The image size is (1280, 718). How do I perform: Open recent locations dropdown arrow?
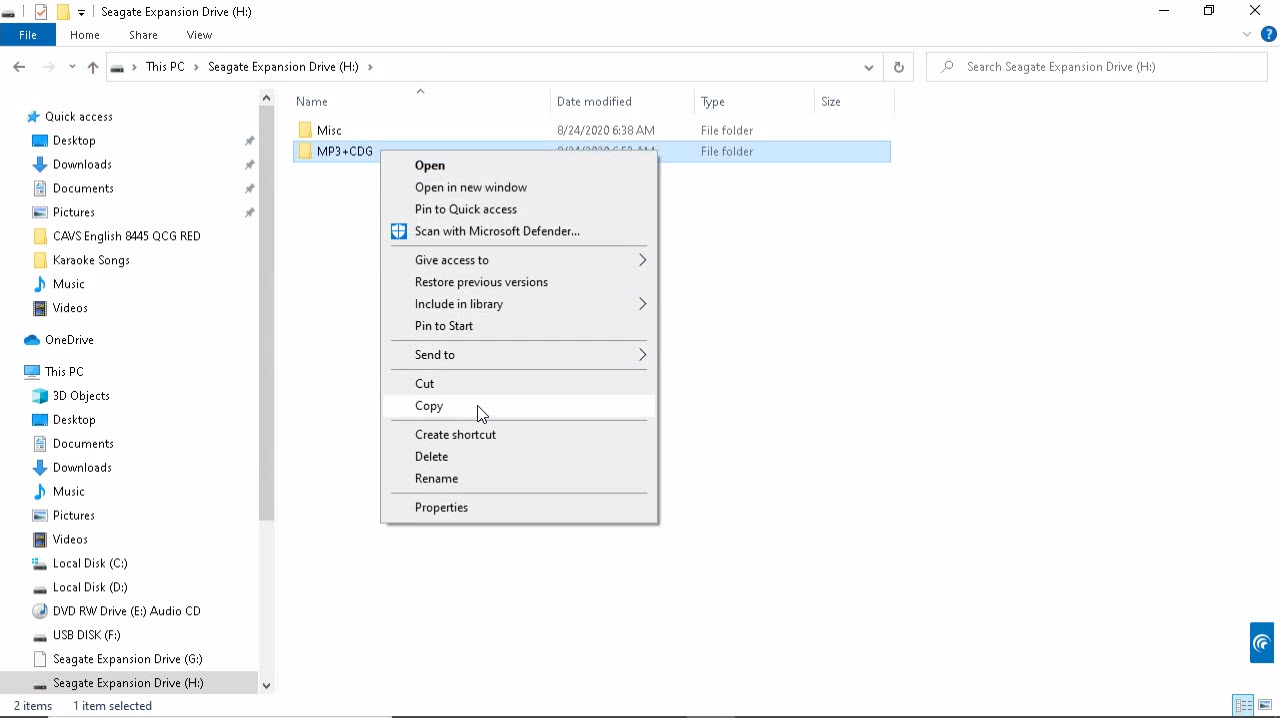tap(72, 67)
